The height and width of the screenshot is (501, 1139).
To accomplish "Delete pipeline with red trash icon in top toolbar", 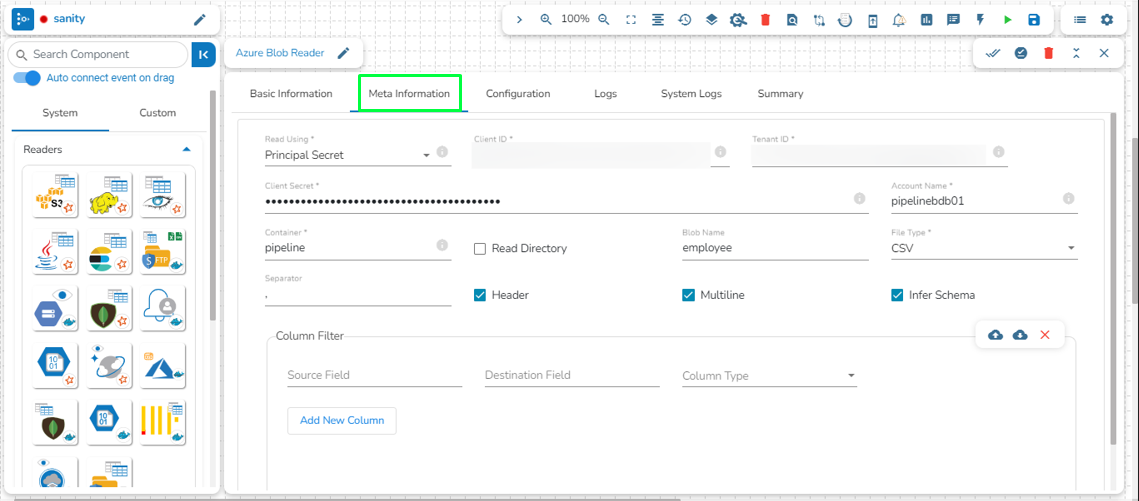I will click(765, 20).
